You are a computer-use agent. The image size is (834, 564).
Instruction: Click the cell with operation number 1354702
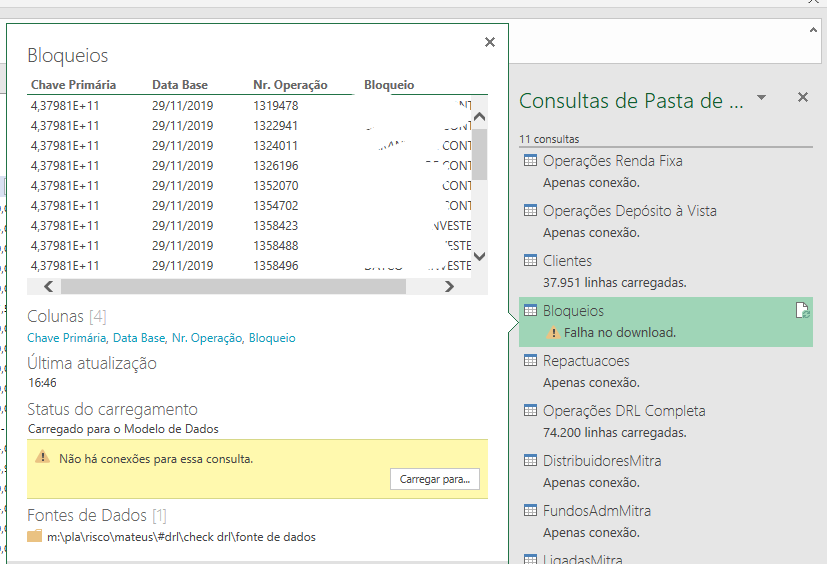pyautogui.click(x=276, y=205)
